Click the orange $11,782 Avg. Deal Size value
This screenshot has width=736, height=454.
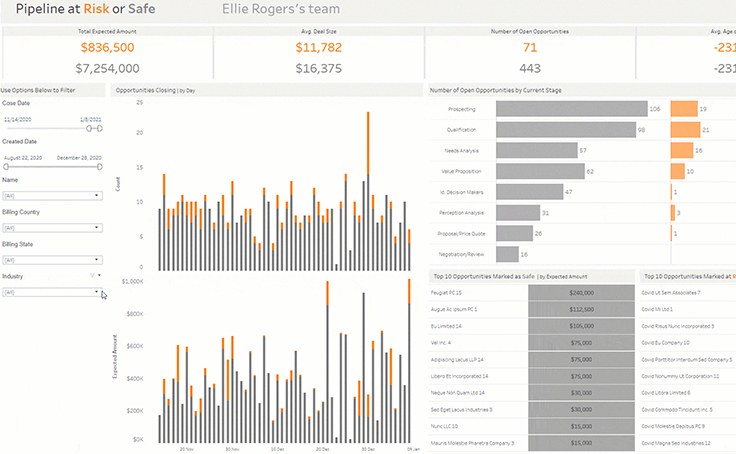tap(320, 48)
